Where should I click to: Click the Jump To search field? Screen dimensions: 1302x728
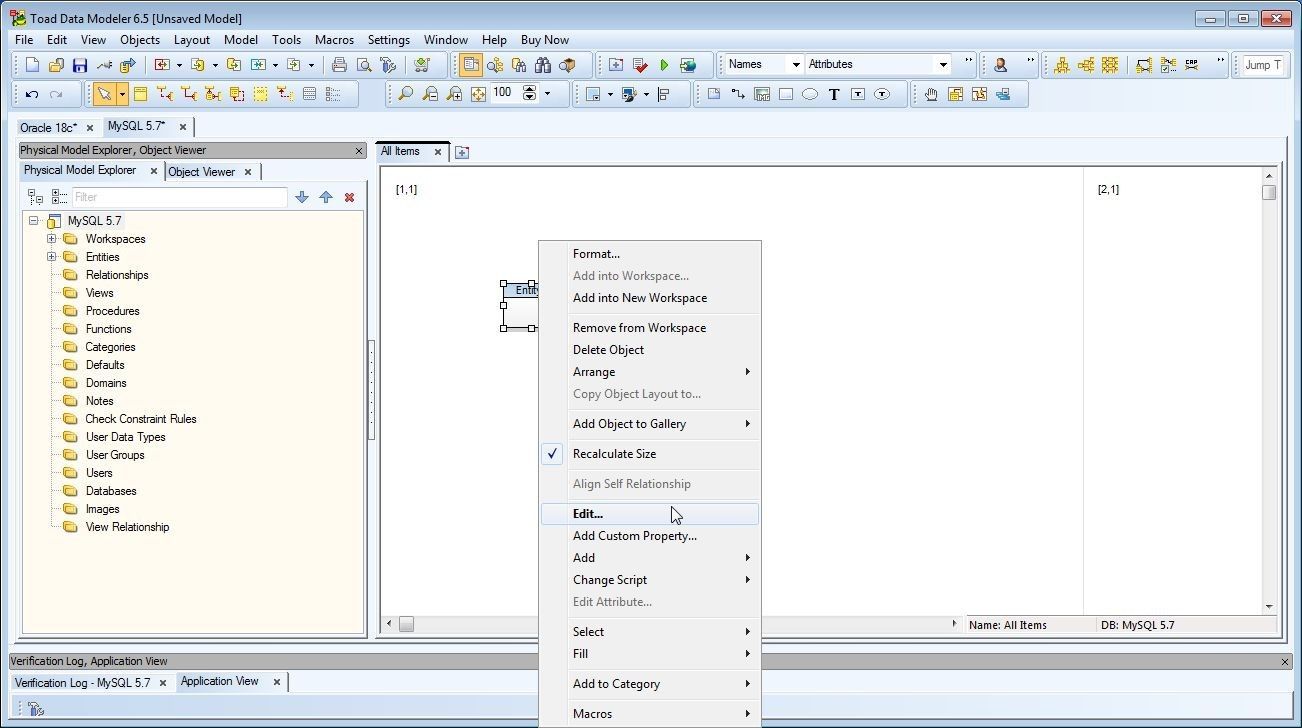(1263, 65)
